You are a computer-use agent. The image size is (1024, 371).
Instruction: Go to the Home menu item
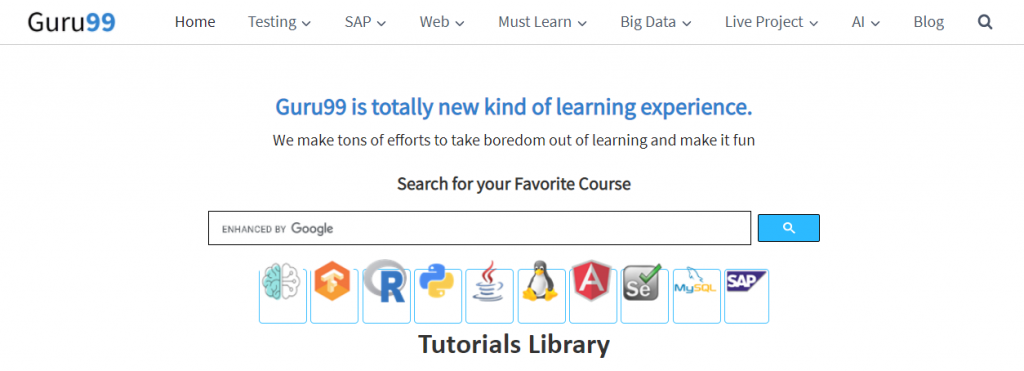[x=195, y=22]
